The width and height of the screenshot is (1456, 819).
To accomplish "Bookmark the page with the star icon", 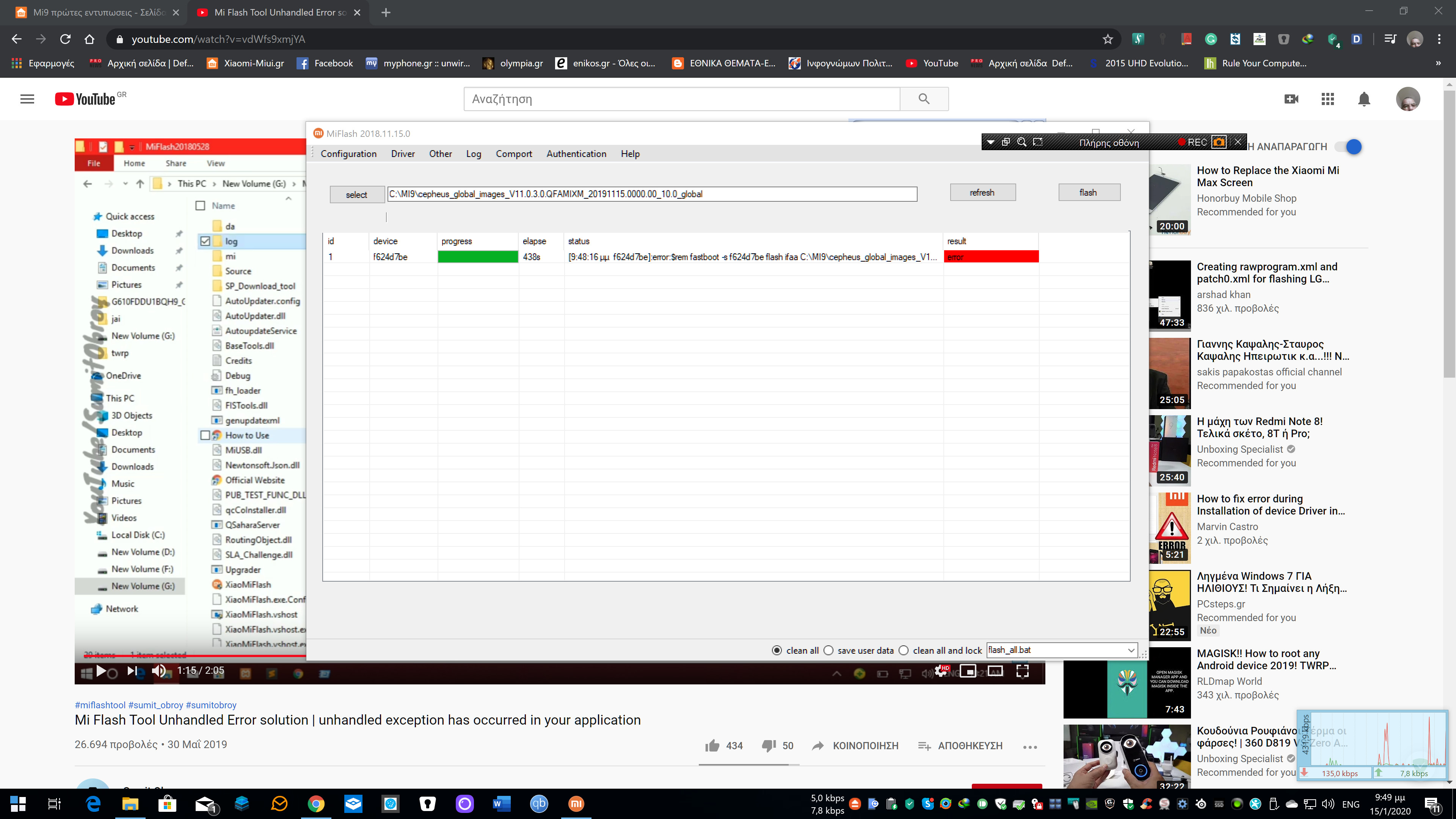I will (1107, 39).
